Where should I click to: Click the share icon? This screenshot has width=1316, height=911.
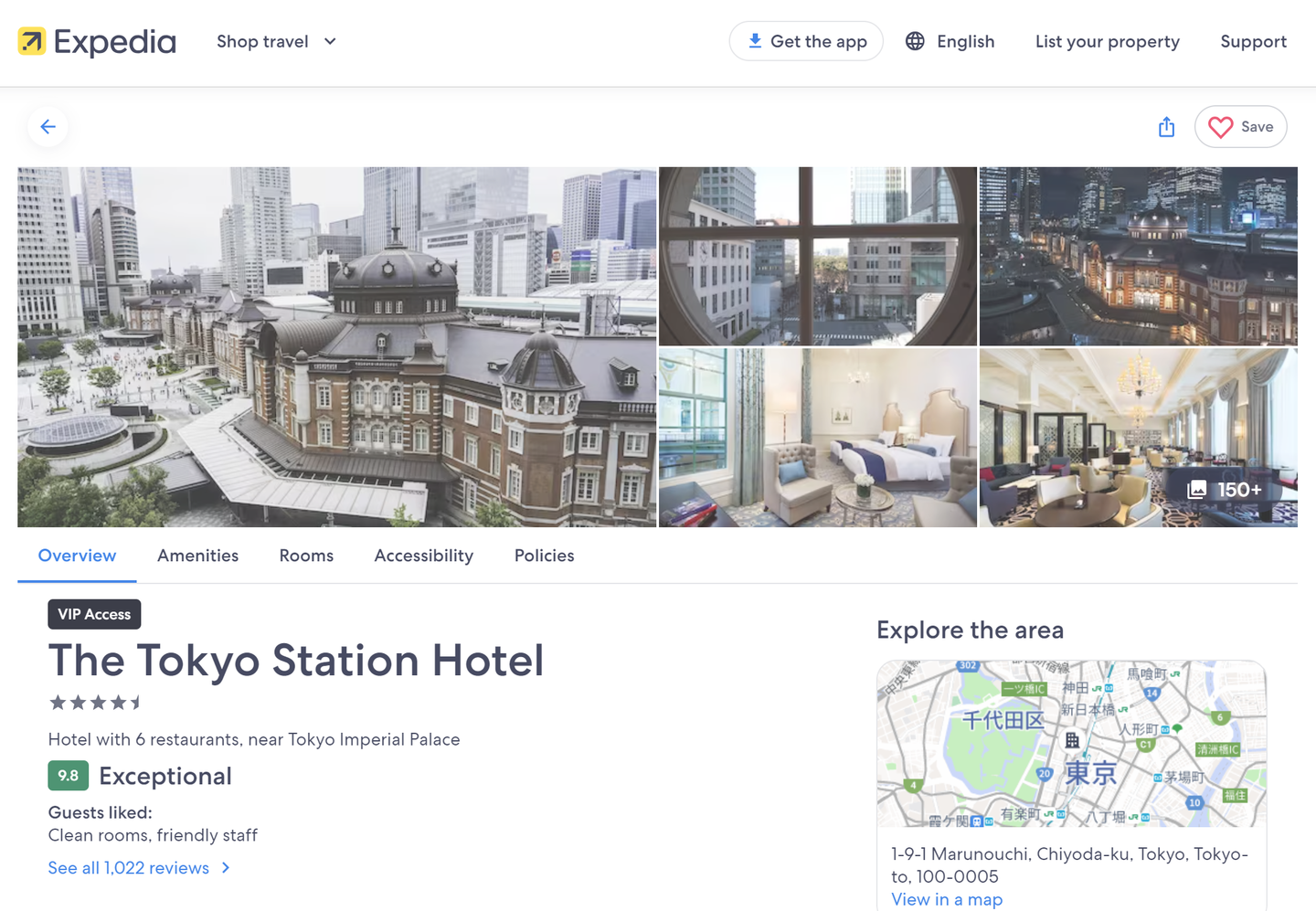(x=1166, y=127)
